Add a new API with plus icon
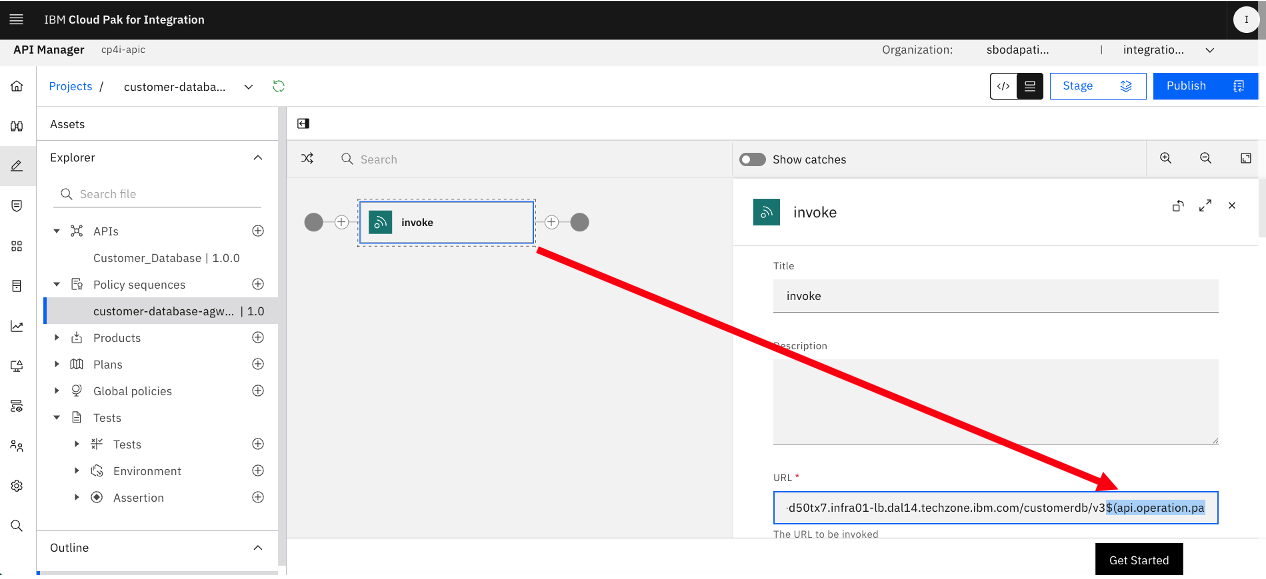The height and width of the screenshot is (579, 1266). point(257,231)
